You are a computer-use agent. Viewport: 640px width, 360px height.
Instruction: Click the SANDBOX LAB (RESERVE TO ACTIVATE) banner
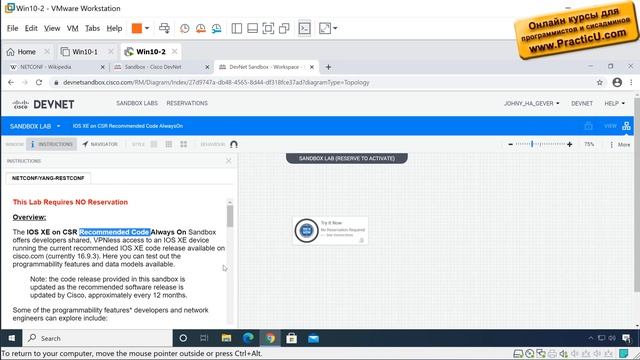tap(347, 158)
